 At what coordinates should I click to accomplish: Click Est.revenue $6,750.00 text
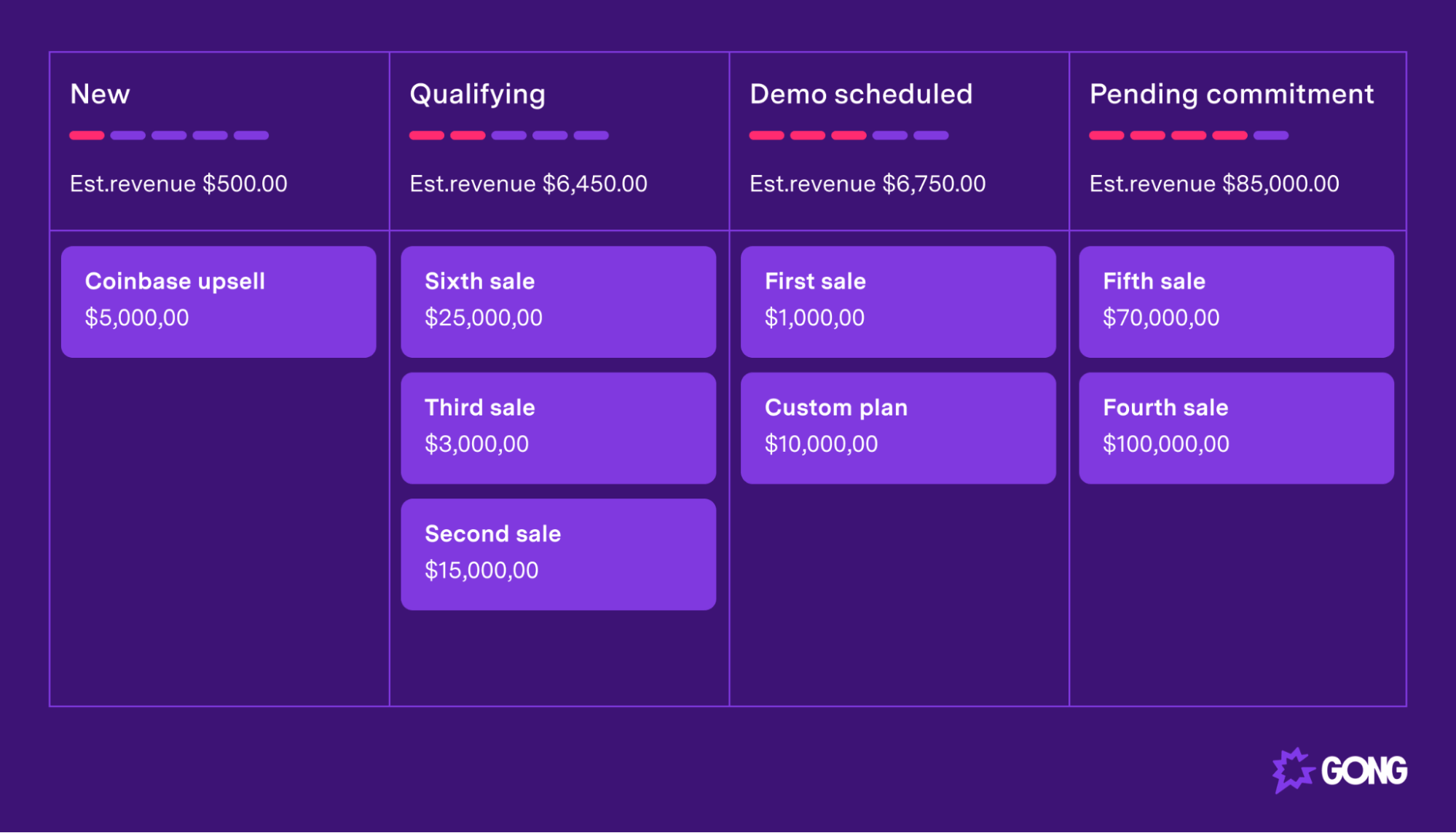point(867,184)
